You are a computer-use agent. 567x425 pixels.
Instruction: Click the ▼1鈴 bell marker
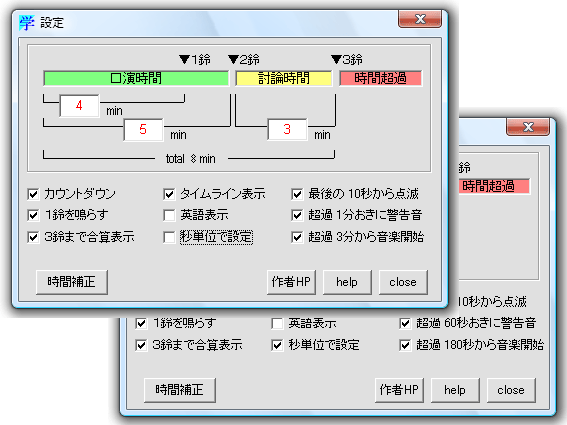[195, 59]
